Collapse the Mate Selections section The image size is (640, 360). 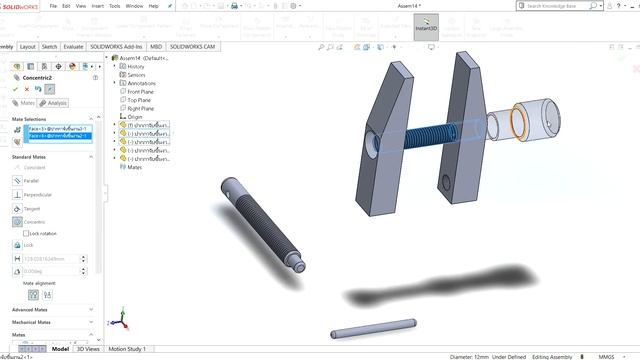coord(91,119)
